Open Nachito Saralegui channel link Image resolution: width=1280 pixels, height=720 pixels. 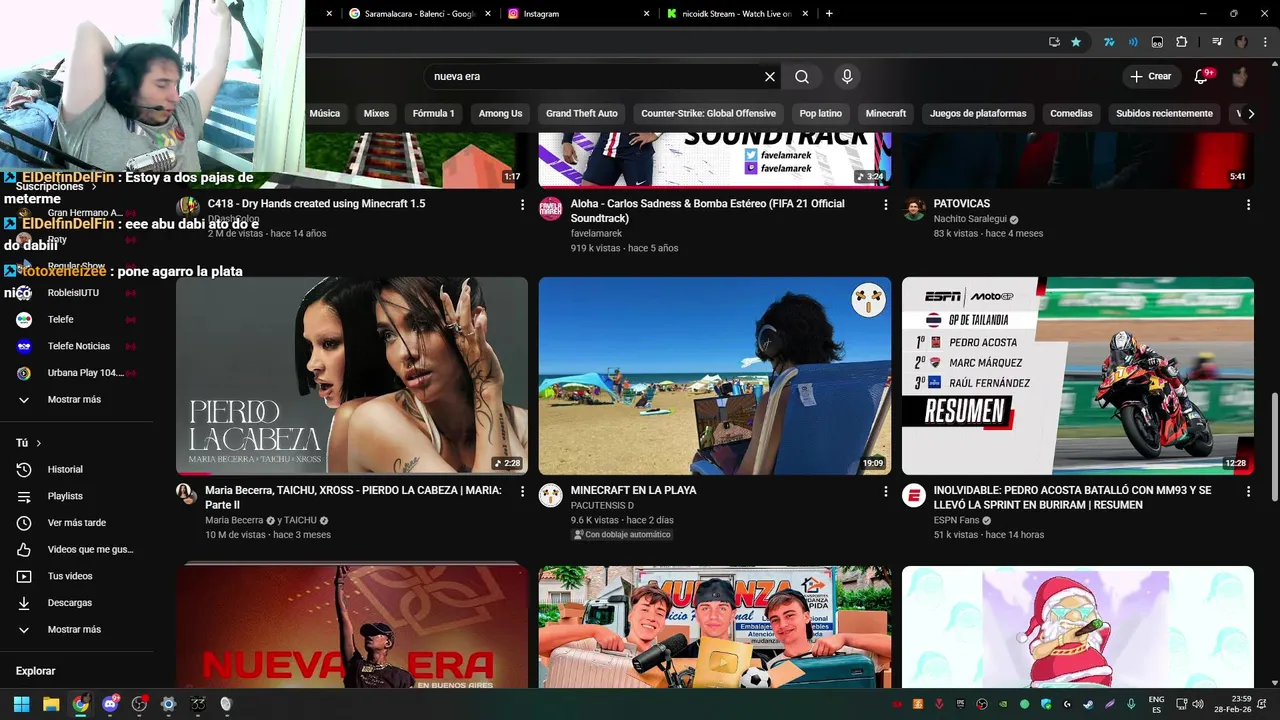click(970, 219)
